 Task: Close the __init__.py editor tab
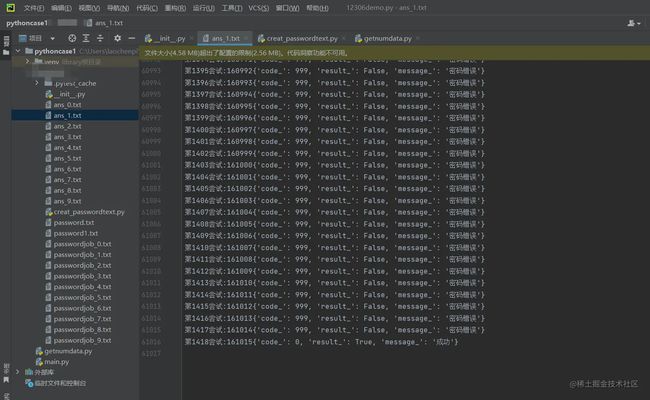click(x=192, y=39)
